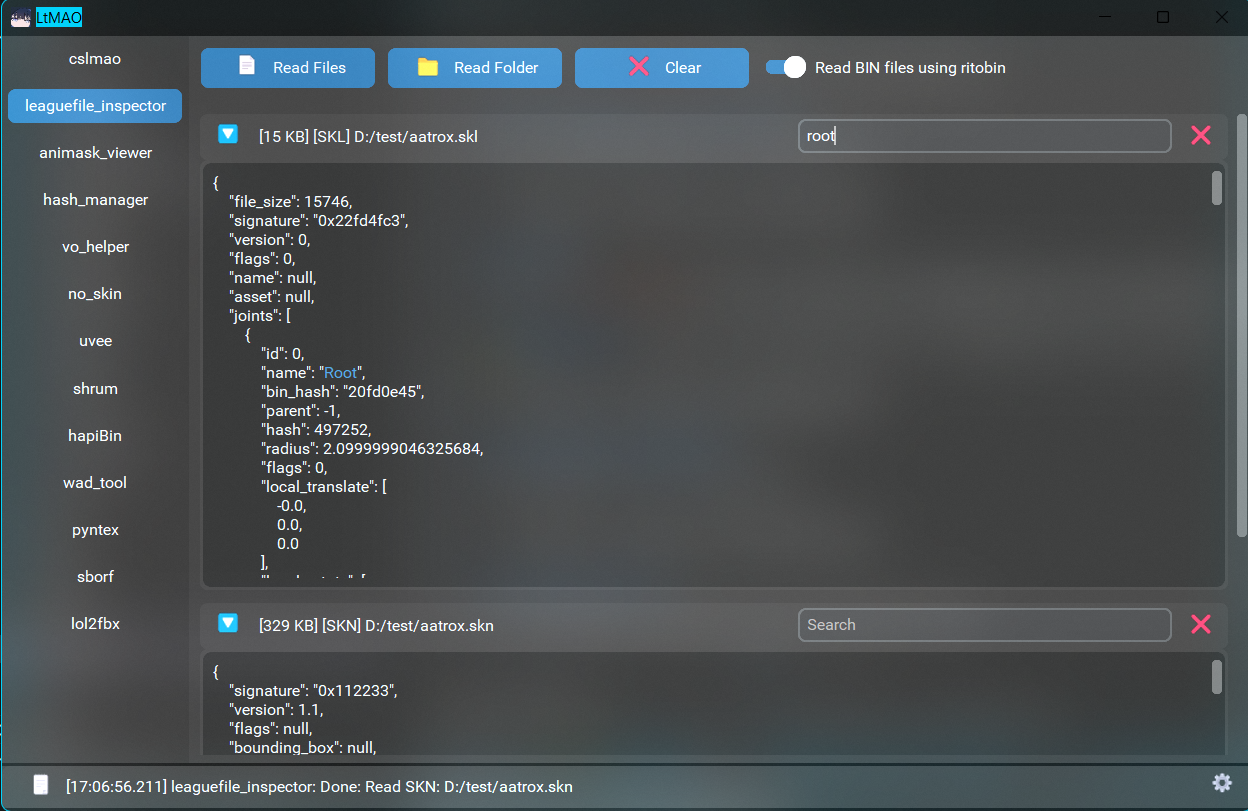Click the highlighted 'Root' name value
The height and width of the screenshot is (811, 1248).
tap(341, 373)
